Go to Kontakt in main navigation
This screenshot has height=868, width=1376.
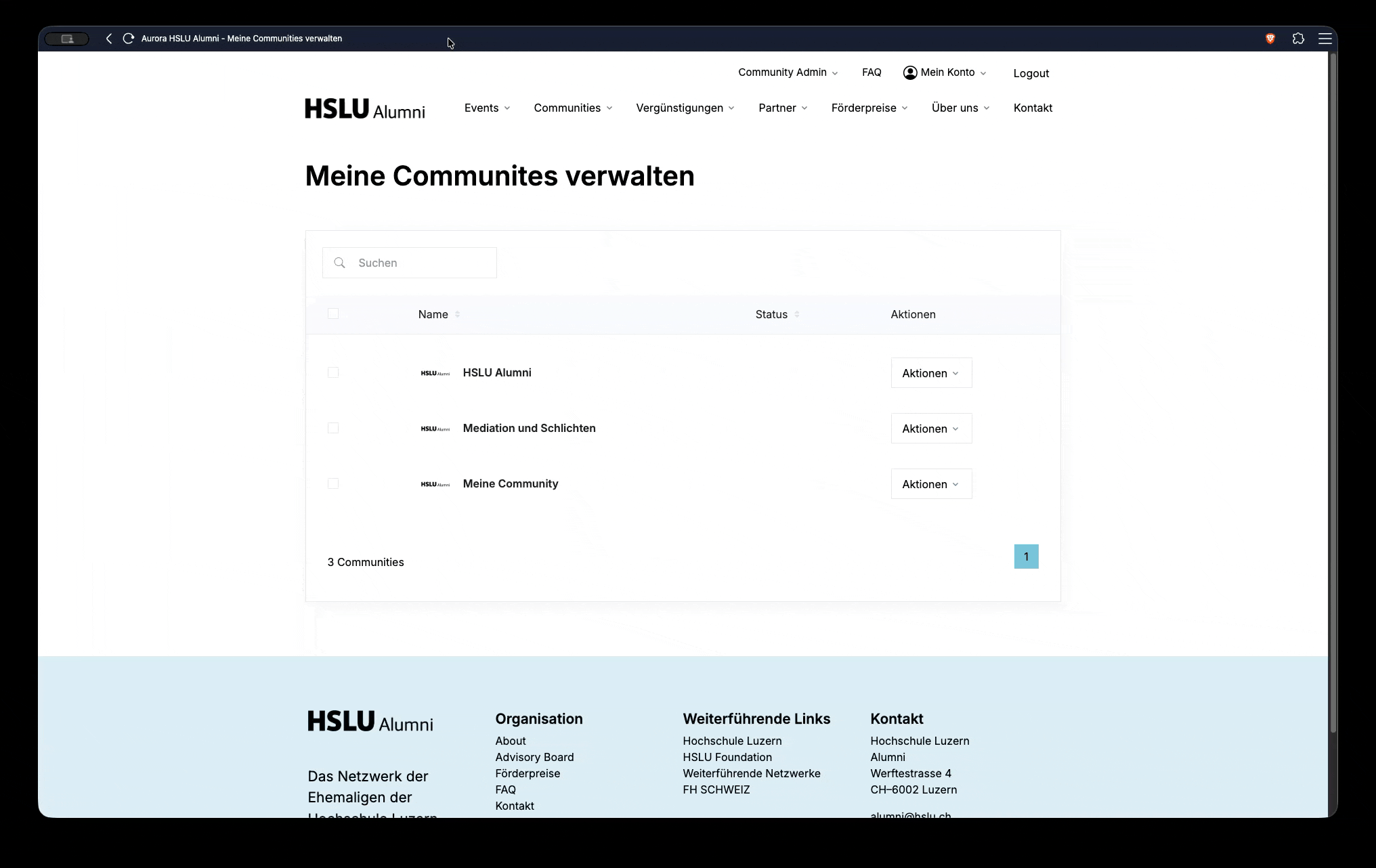[1033, 108]
